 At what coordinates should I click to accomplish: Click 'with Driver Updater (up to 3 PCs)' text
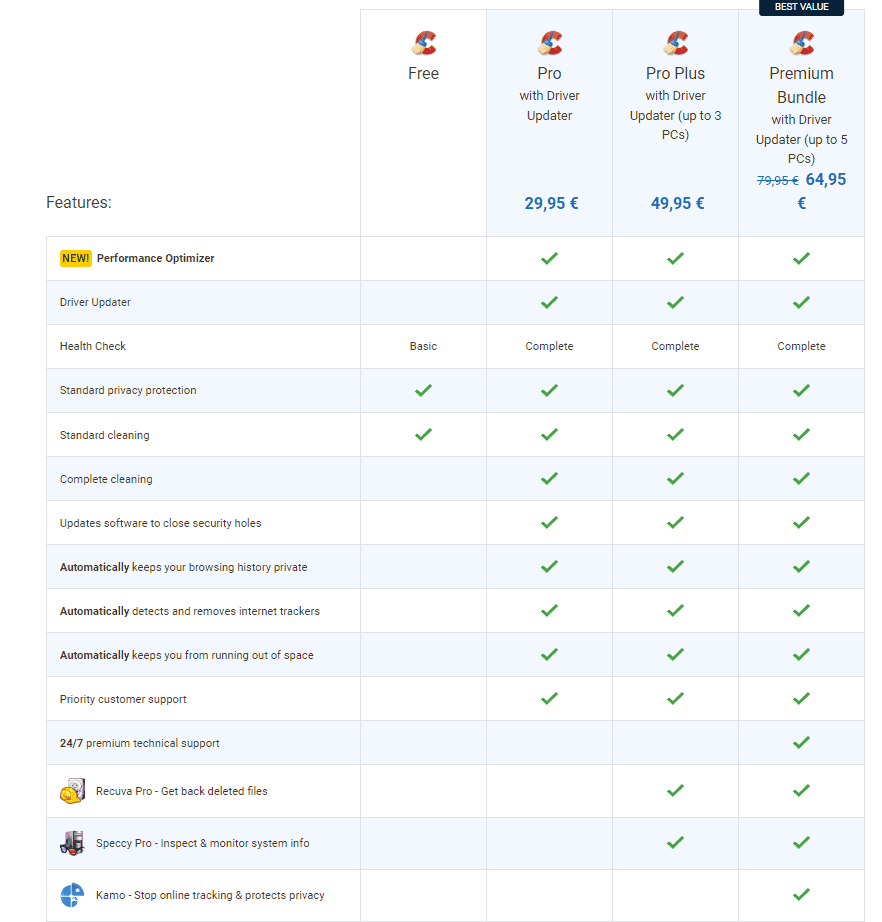click(675, 115)
